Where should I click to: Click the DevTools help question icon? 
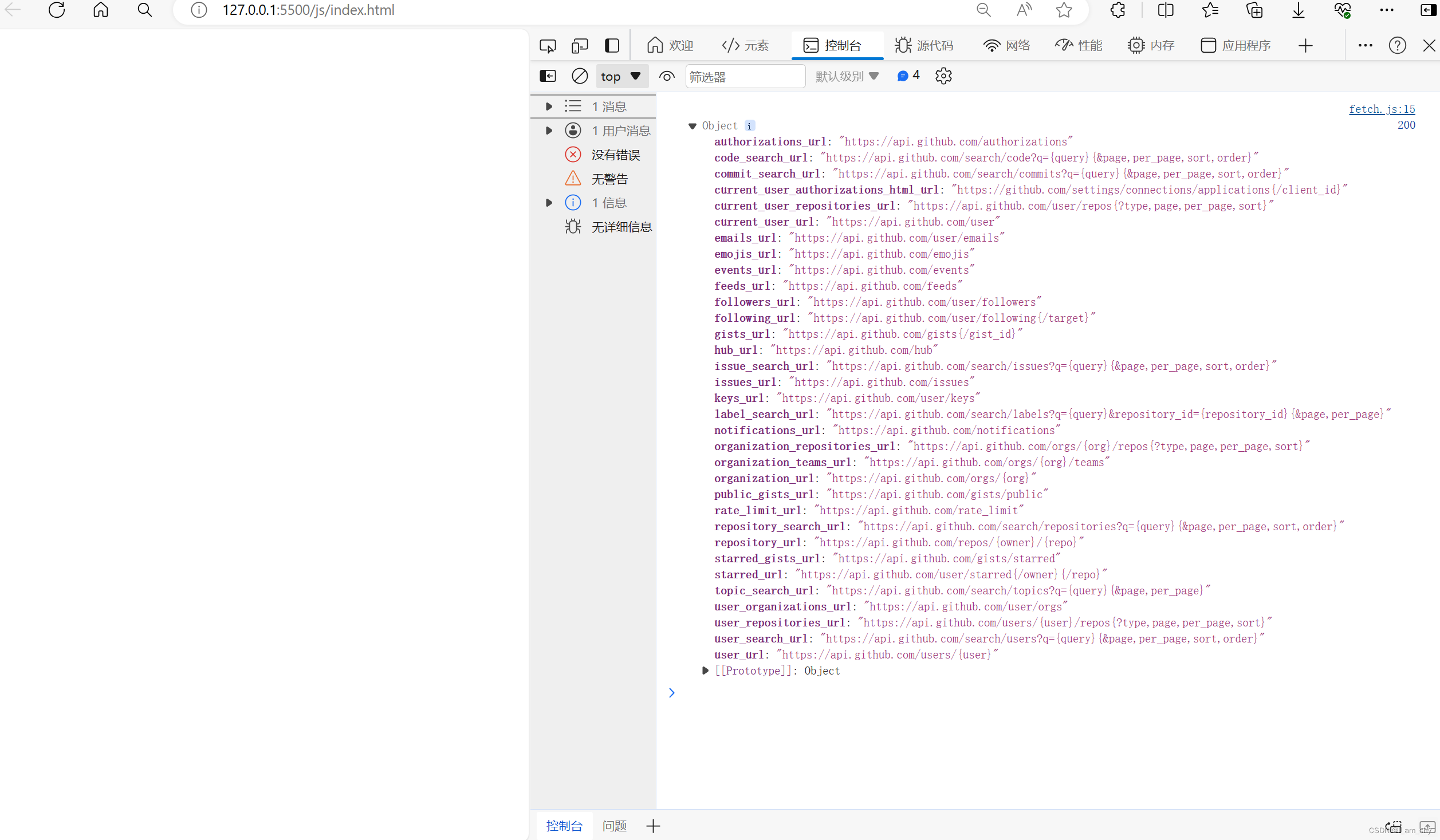tap(1397, 46)
